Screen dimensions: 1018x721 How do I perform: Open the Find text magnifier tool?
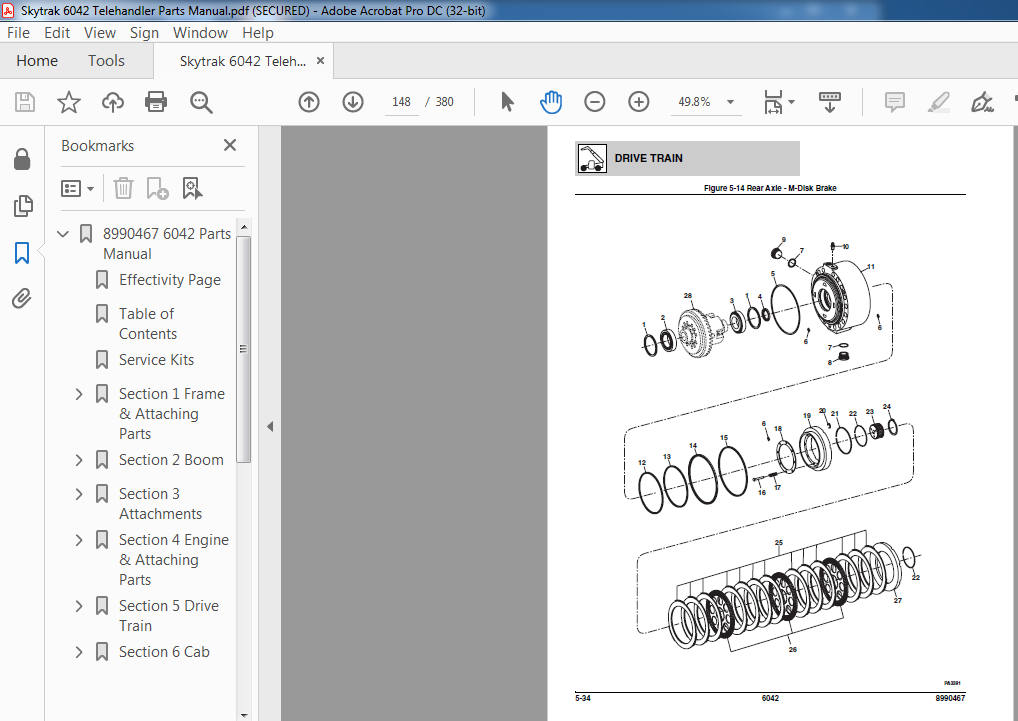tap(201, 102)
